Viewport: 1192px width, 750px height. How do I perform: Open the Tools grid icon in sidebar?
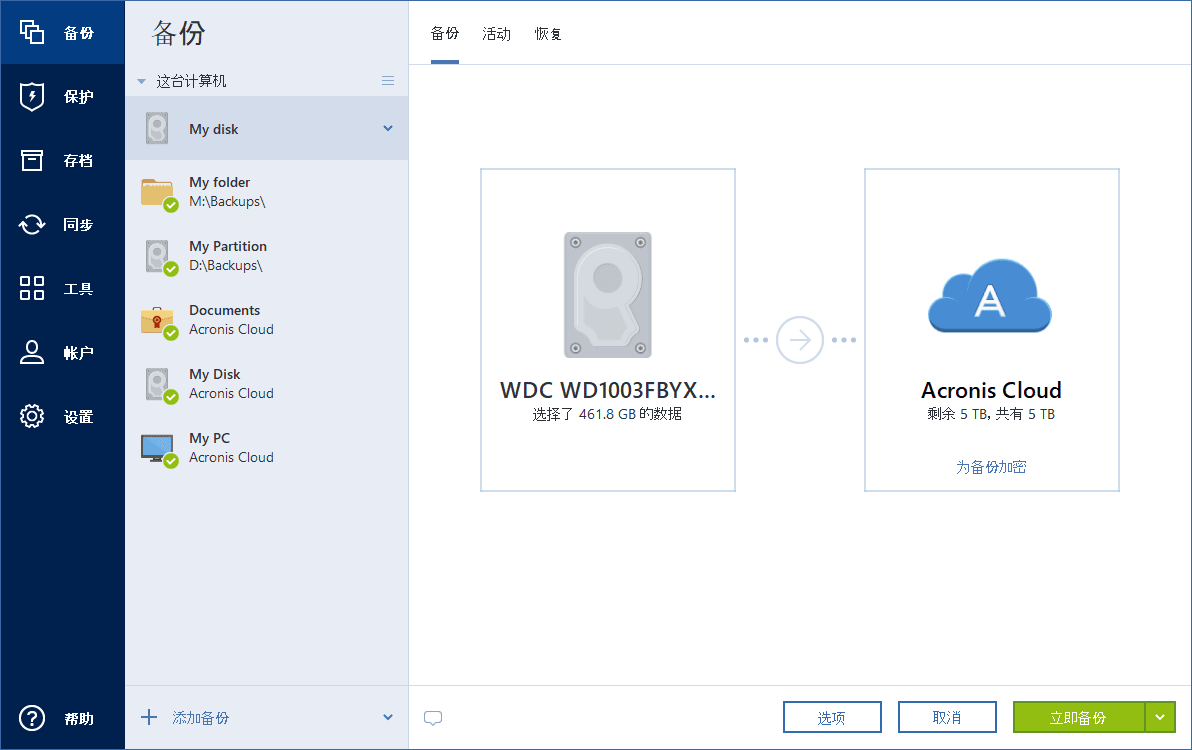pyautogui.click(x=33, y=289)
